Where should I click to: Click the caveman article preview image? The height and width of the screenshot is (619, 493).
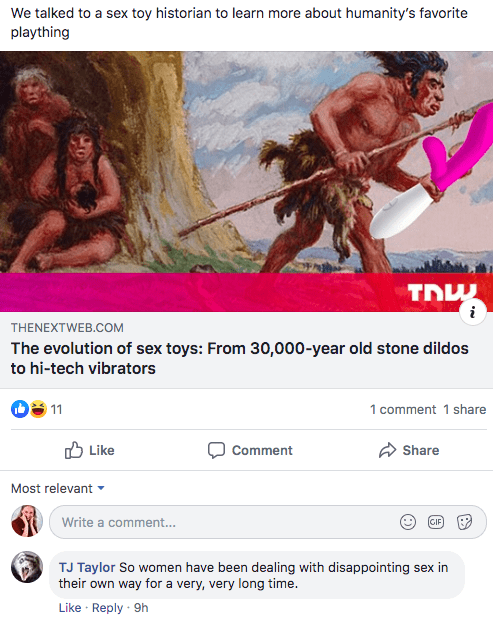[x=246, y=182]
